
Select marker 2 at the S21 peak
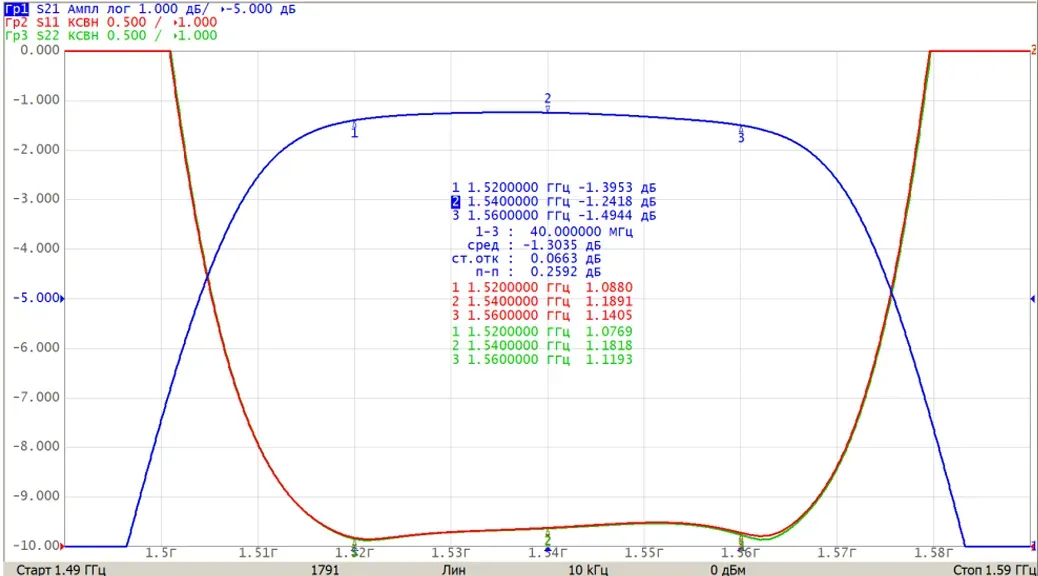point(547,101)
